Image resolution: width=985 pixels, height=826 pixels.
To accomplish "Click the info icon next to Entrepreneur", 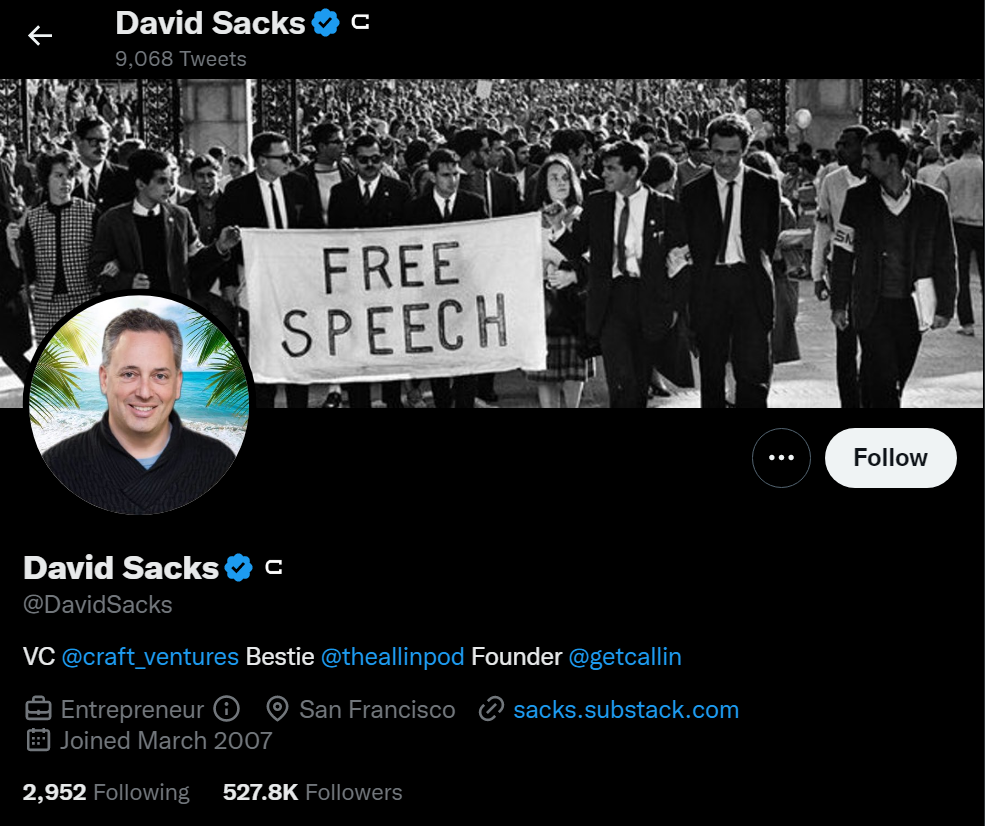I will pos(227,710).
